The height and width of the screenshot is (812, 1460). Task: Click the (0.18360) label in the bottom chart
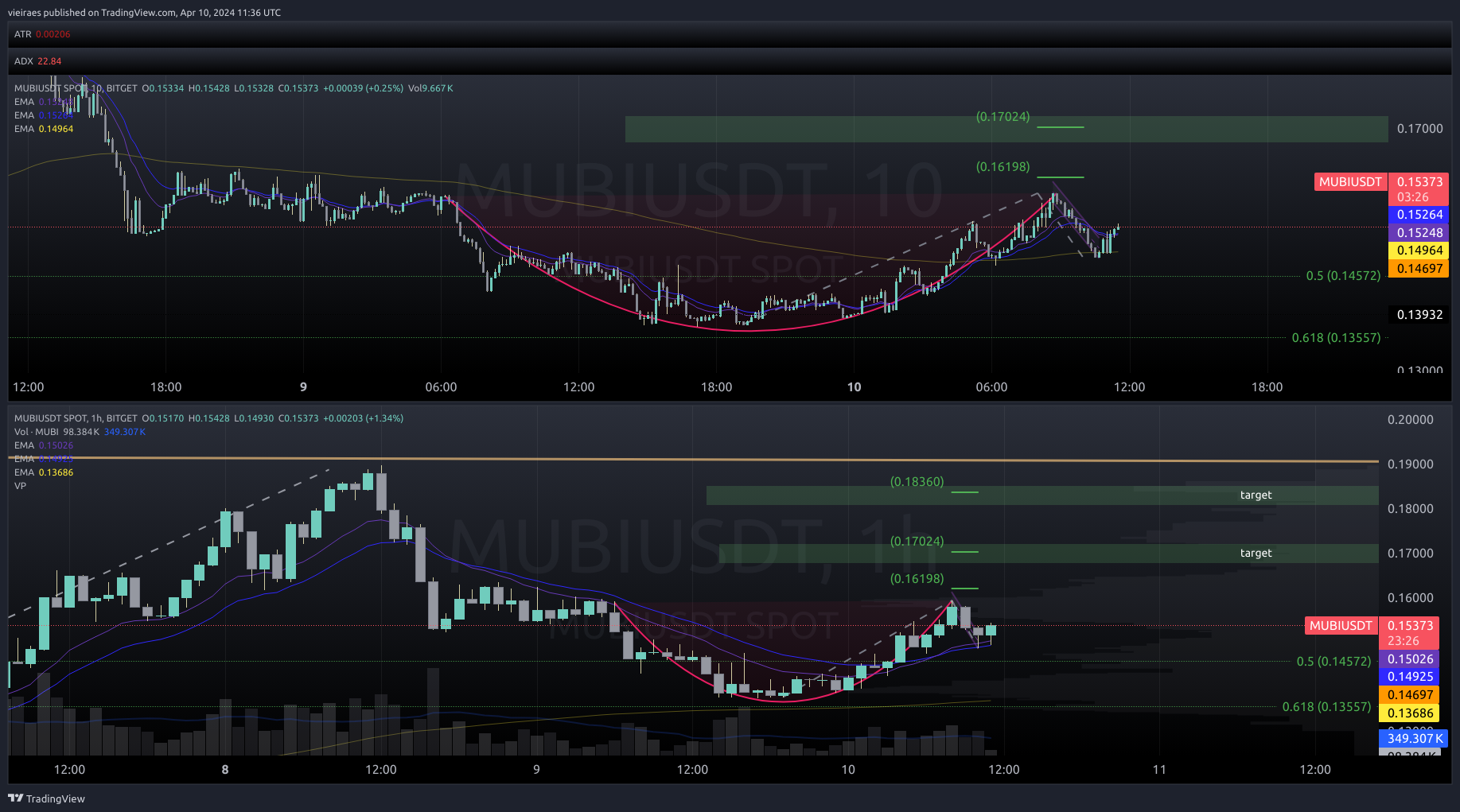917,481
